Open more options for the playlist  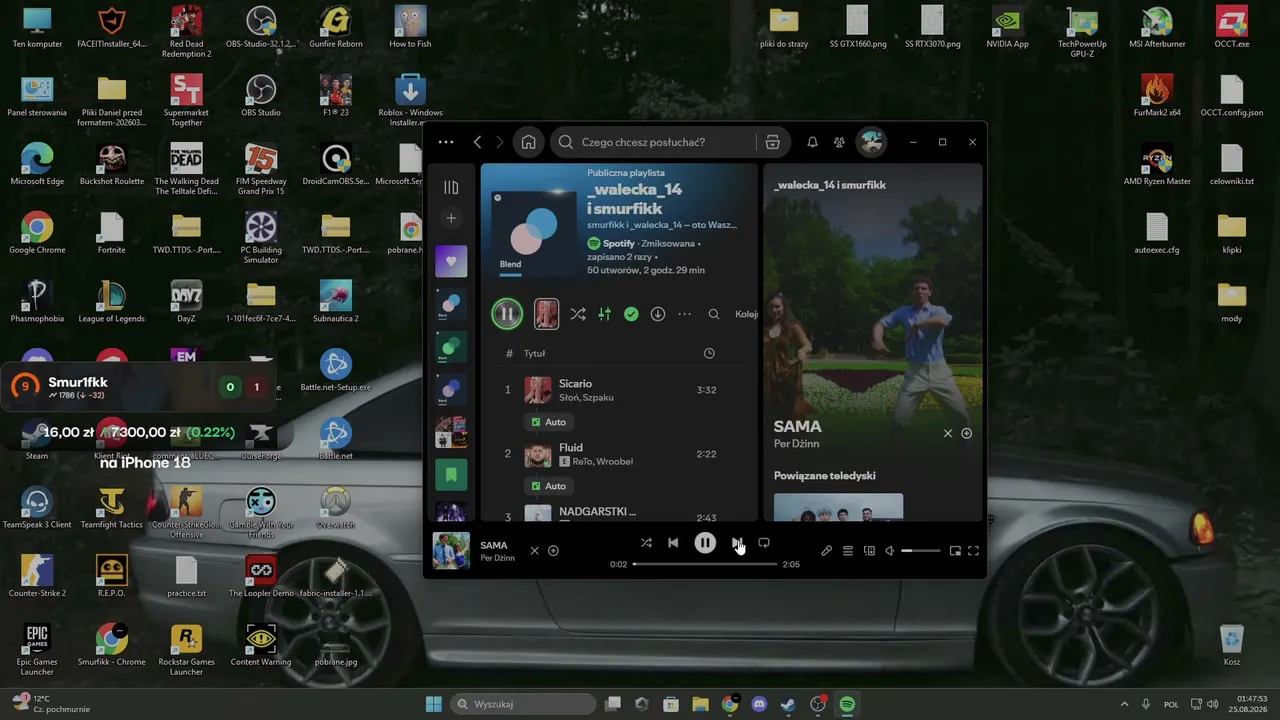point(684,314)
